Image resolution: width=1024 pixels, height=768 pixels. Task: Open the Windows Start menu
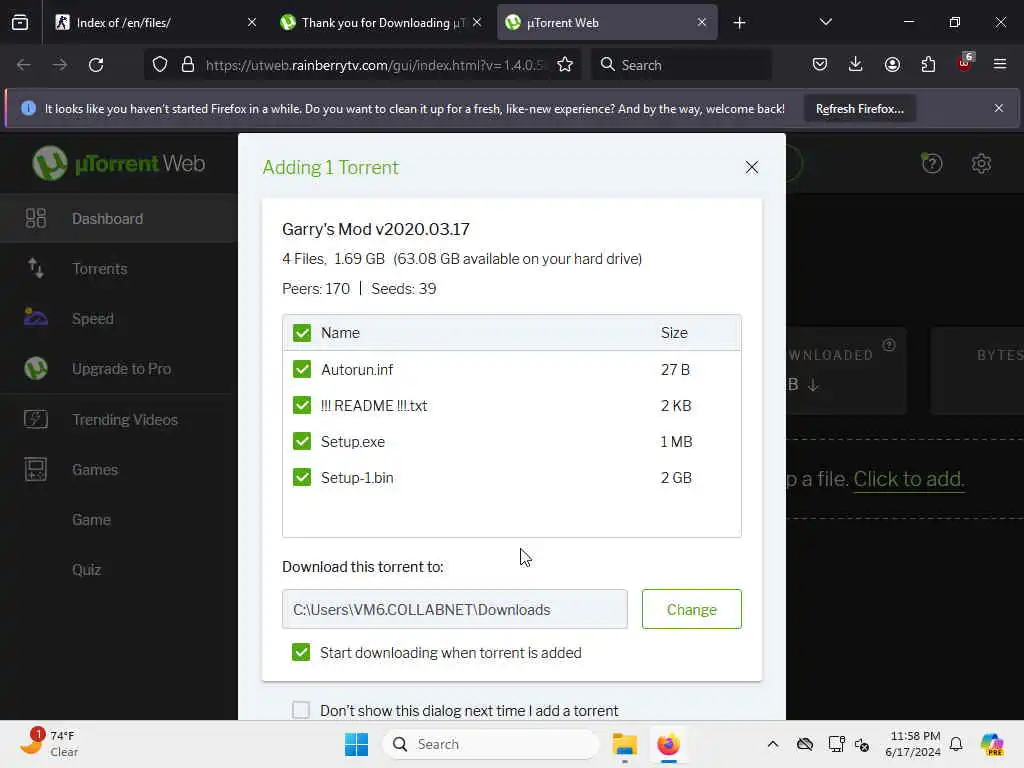coord(357,744)
